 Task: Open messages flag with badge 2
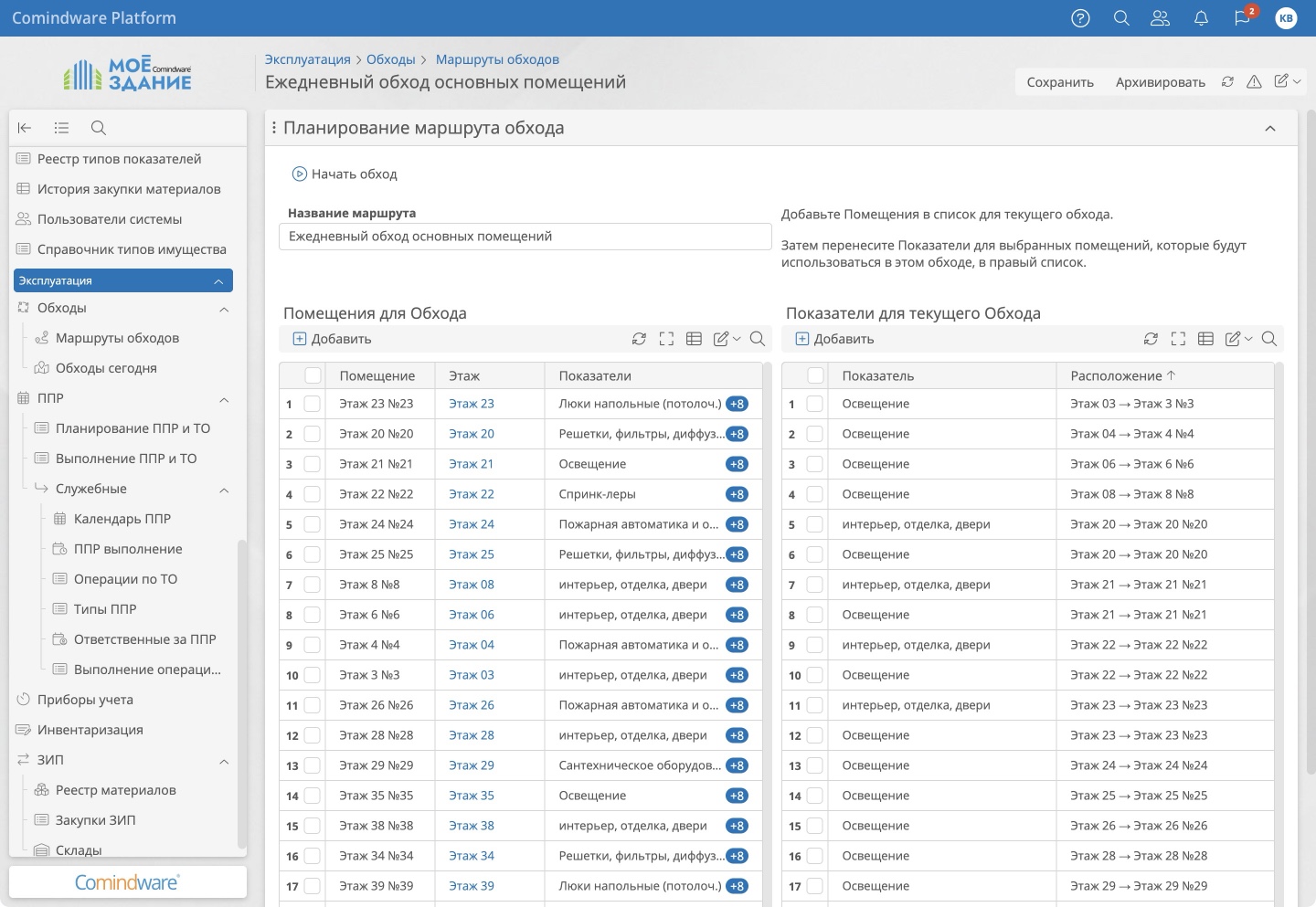click(1242, 18)
